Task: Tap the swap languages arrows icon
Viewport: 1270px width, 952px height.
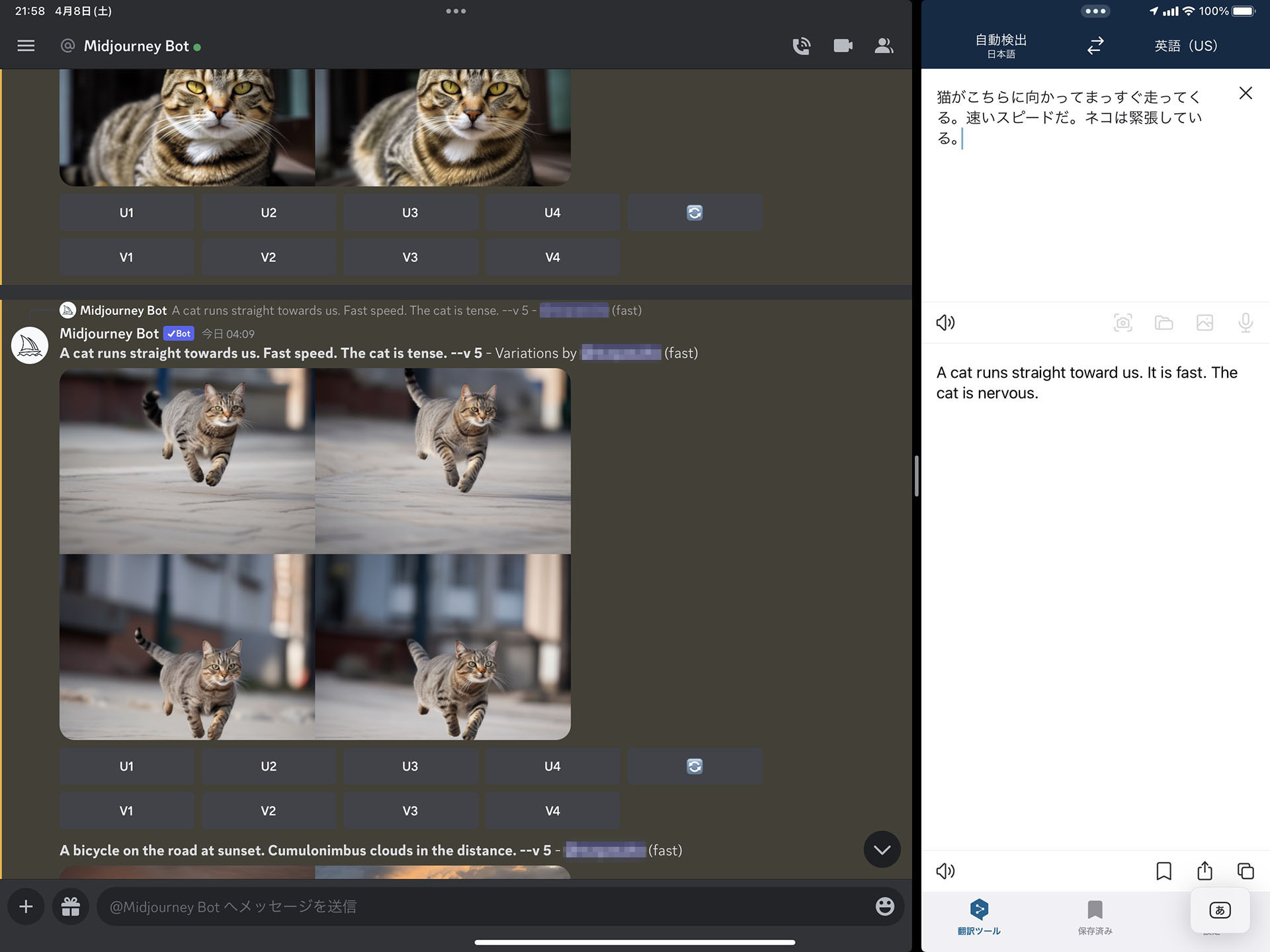Action: pyautogui.click(x=1095, y=45)
